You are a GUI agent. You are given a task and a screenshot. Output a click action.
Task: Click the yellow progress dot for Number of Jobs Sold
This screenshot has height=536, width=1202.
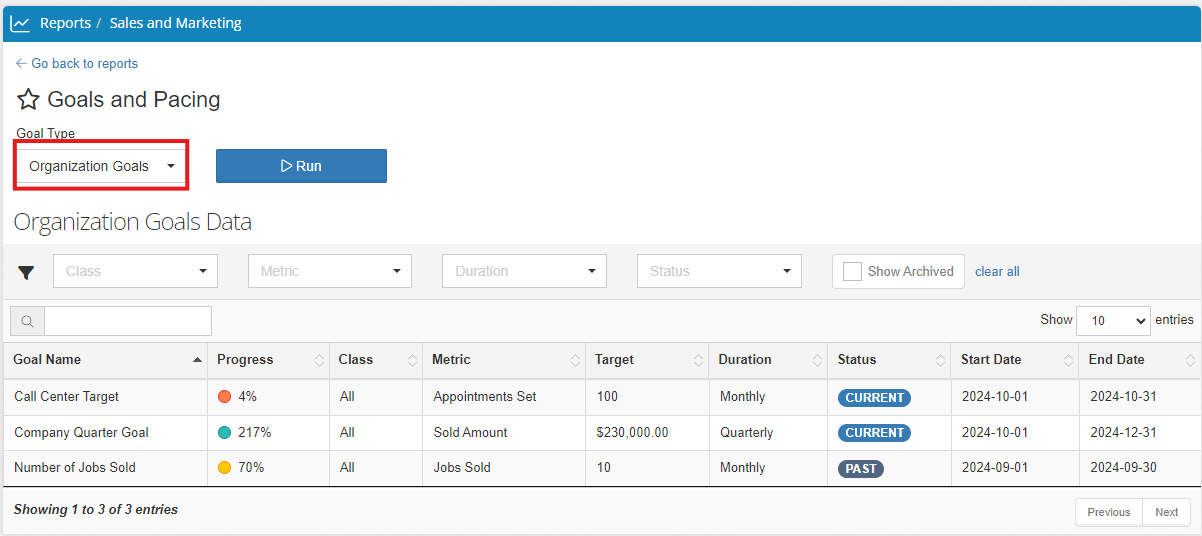(225, 468)
